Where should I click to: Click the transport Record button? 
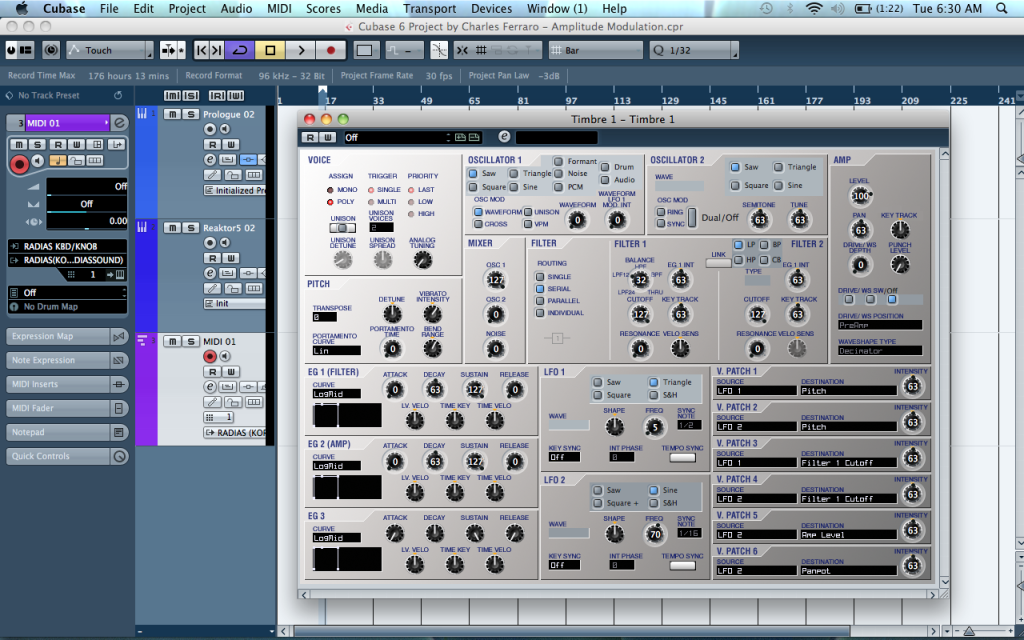[x=330, y=50]
